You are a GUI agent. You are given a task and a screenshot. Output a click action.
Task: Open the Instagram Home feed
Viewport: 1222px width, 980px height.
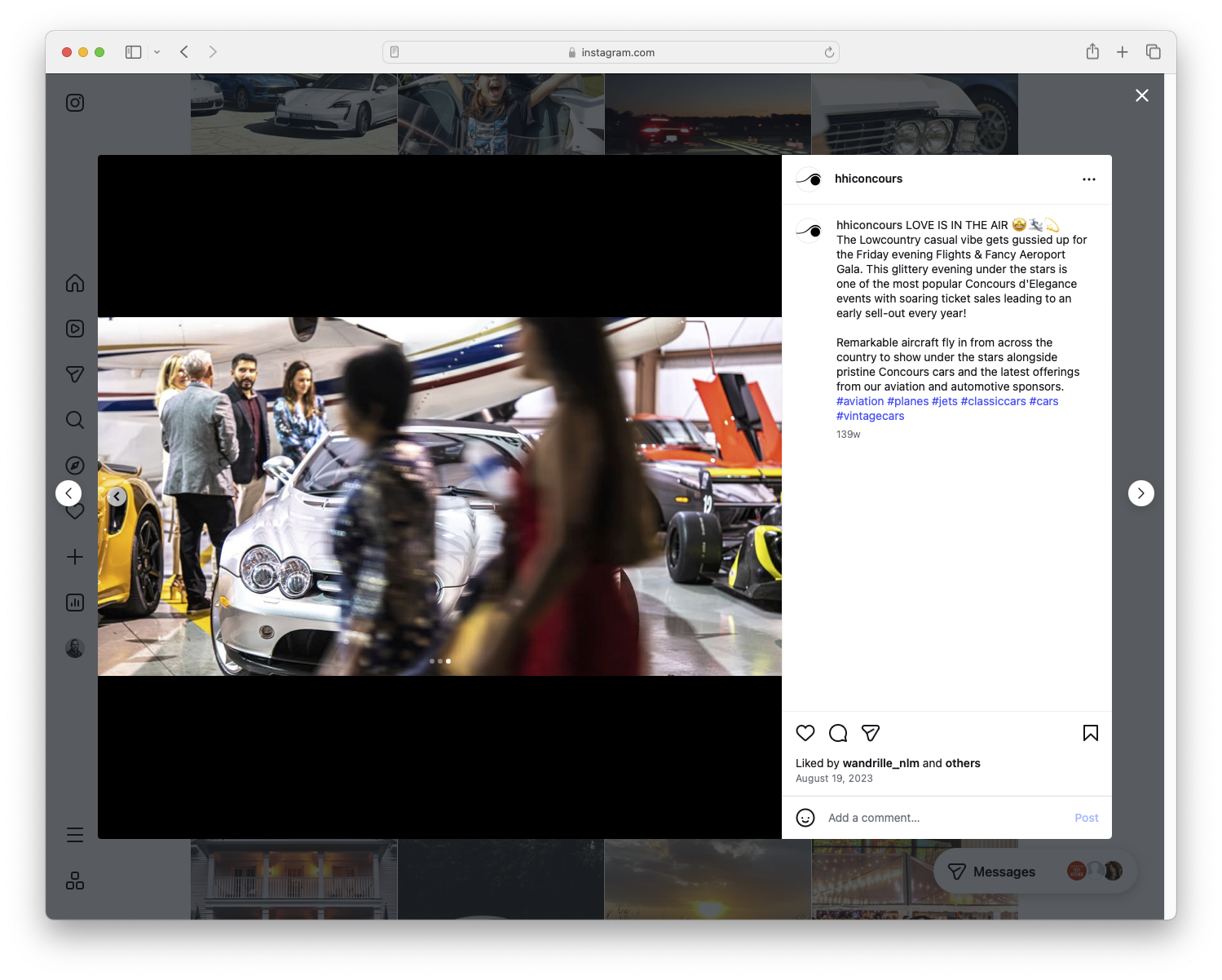[74, 283]
